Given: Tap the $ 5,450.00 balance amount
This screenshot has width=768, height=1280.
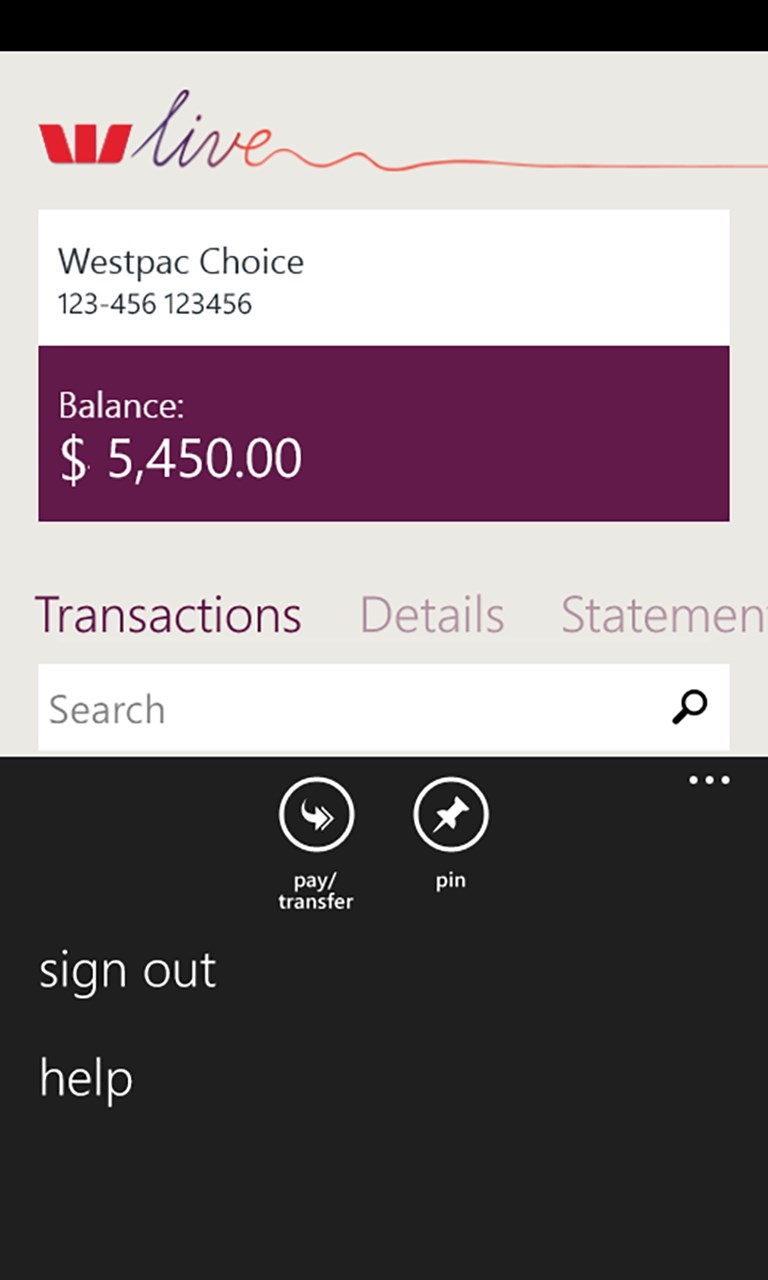Looking at the screenshot, I should click(x=204, y=459).
